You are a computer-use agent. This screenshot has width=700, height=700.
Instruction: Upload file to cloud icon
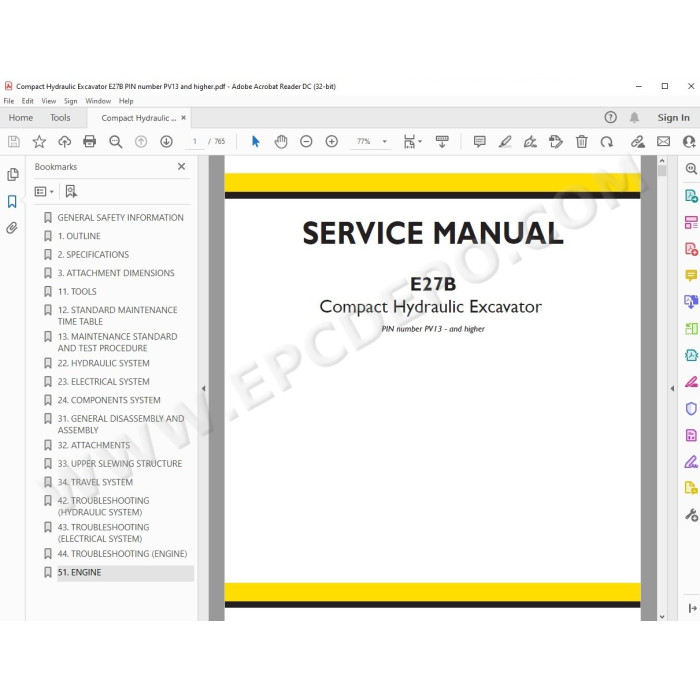click(x=65, y=142)
